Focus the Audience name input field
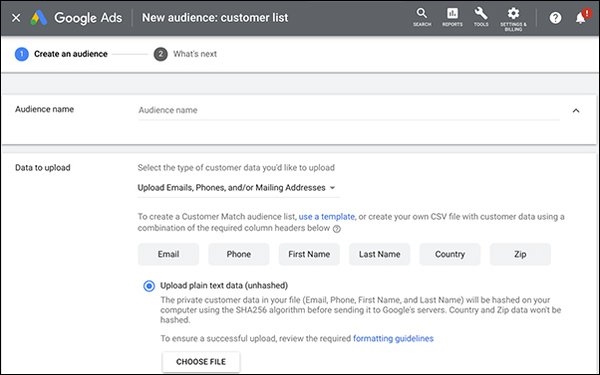The height and width of the screenshot is (375, 600). [349, 110]
